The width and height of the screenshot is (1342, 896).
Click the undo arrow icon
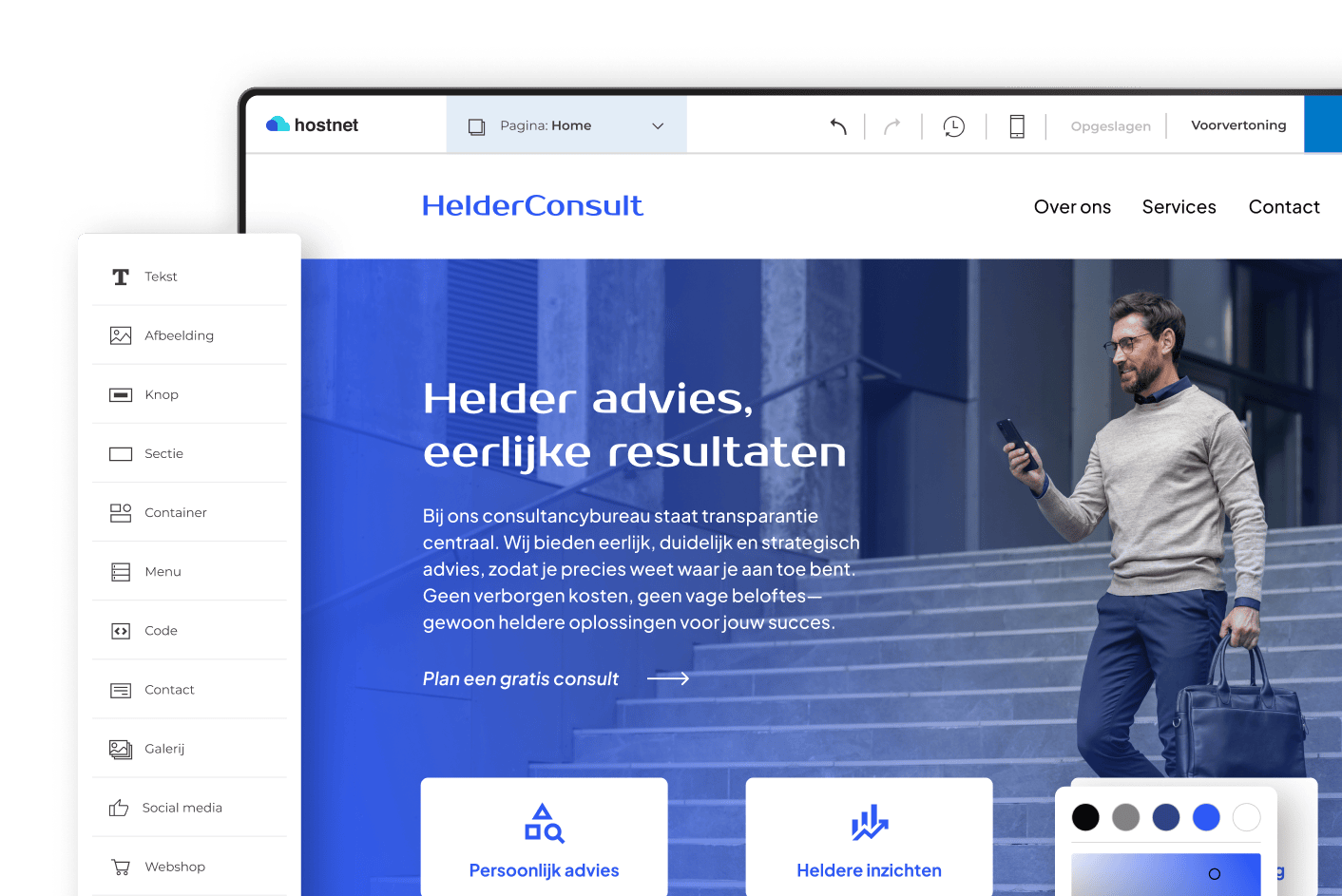pyautogui.click(x=838, y=126)
